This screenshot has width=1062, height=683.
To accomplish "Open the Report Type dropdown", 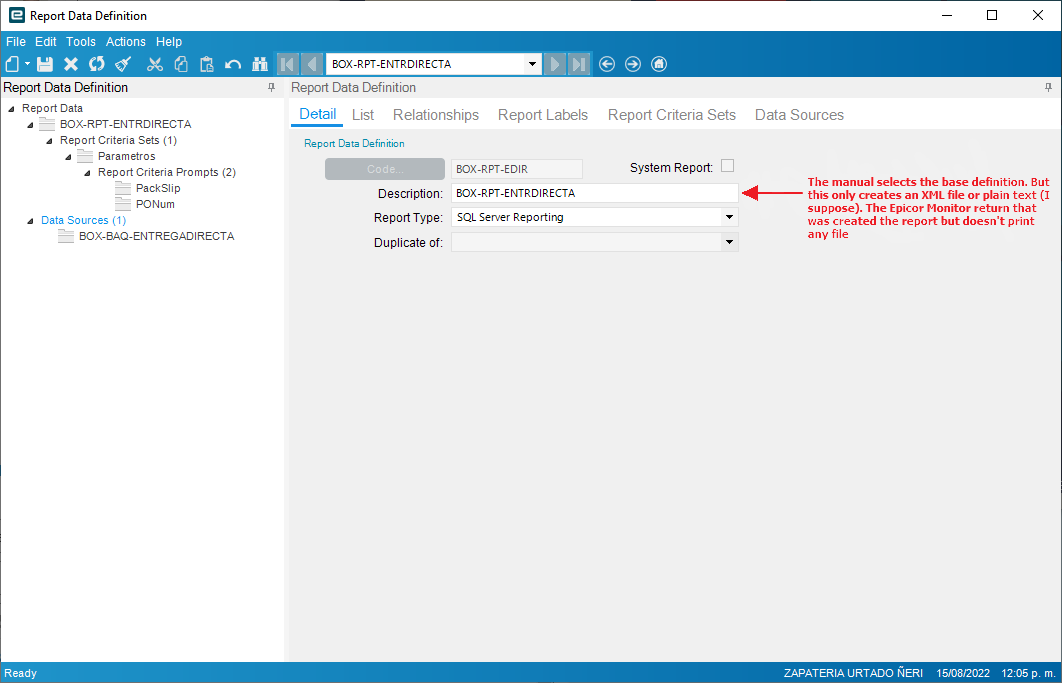I will (x=729, y=218).
